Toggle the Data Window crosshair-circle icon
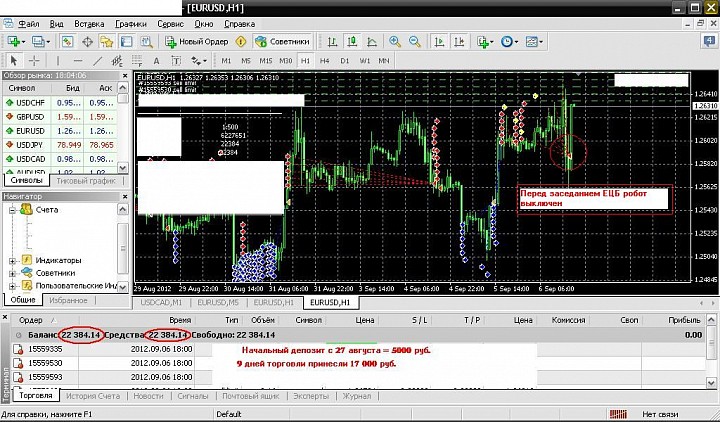 click(x=87, y=42)
